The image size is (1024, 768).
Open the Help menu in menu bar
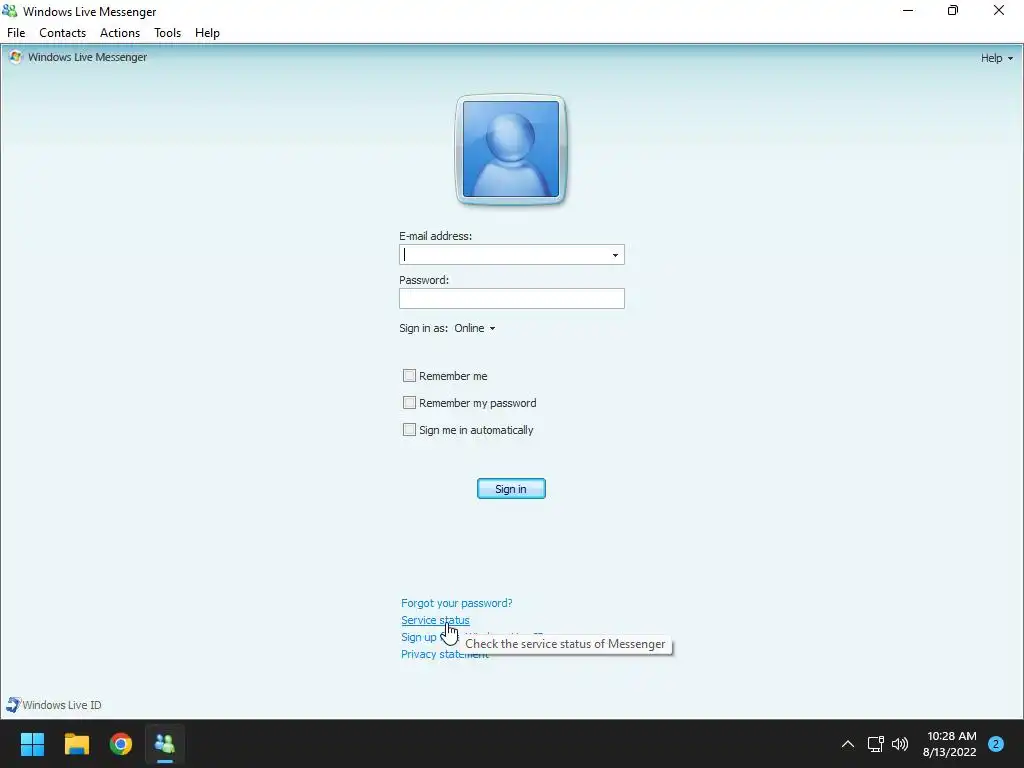click(207, 33)
